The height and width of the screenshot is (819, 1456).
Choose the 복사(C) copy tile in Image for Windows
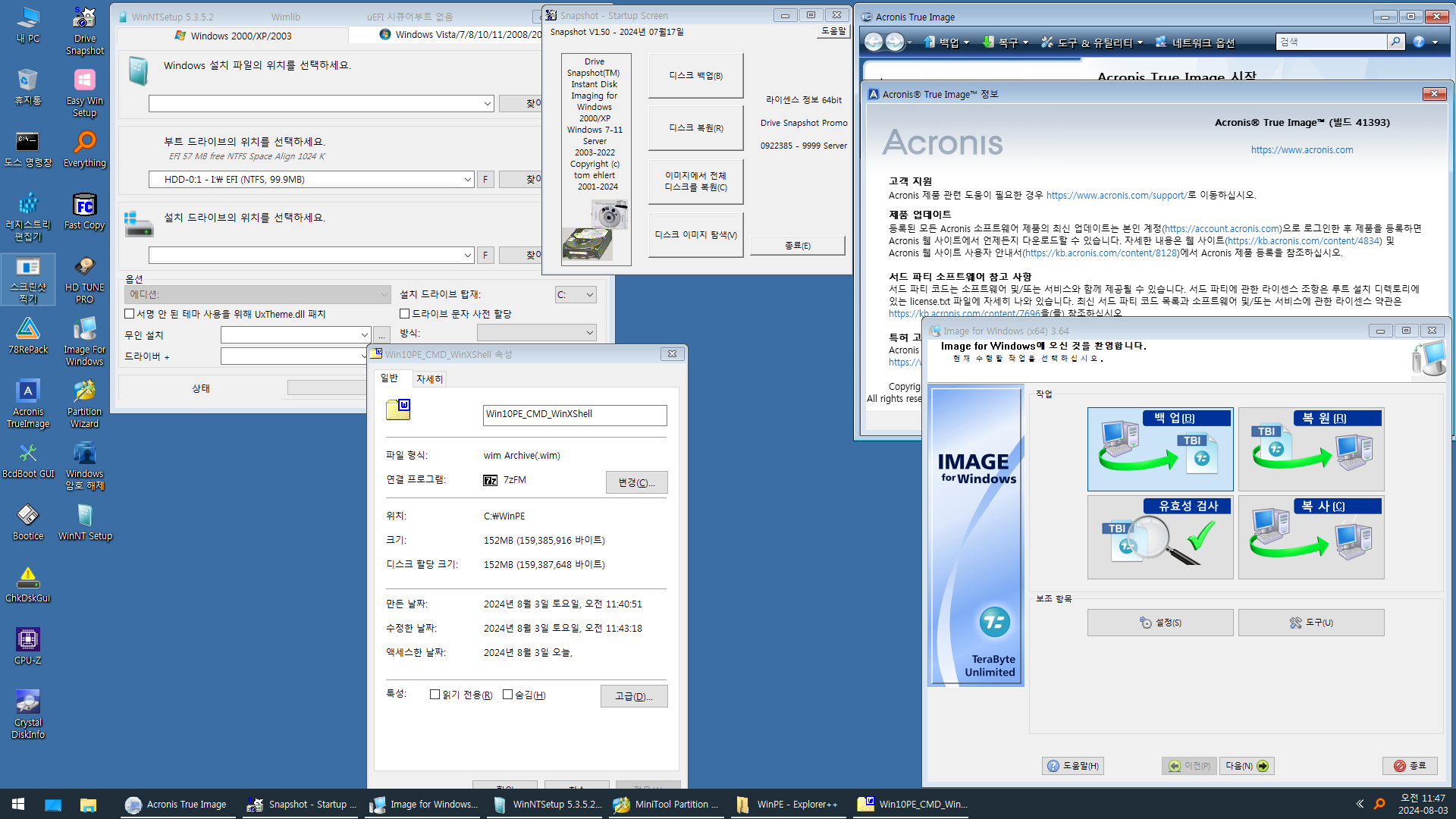pyautogui.click(x=1311, y=537)
